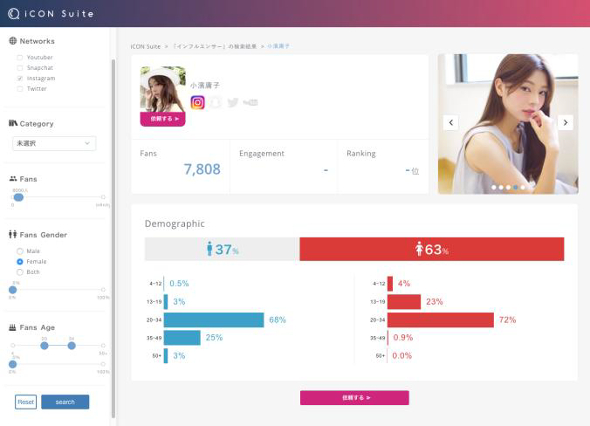This screenshot has width=590, height=426.
Task: Select the first carousel dot
Action: 494,187
